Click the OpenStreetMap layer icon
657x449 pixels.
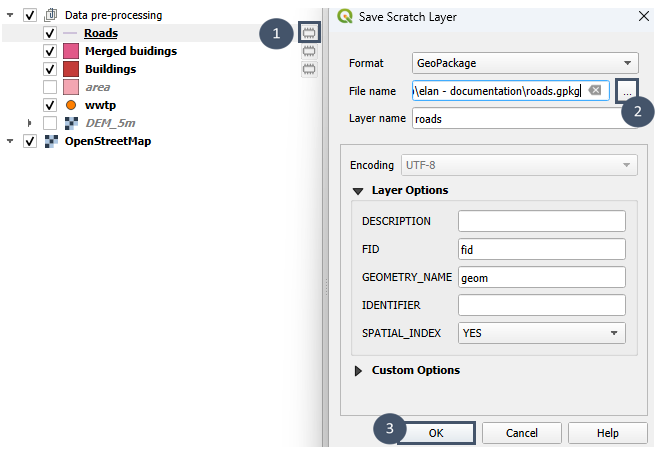pos(50,141)
